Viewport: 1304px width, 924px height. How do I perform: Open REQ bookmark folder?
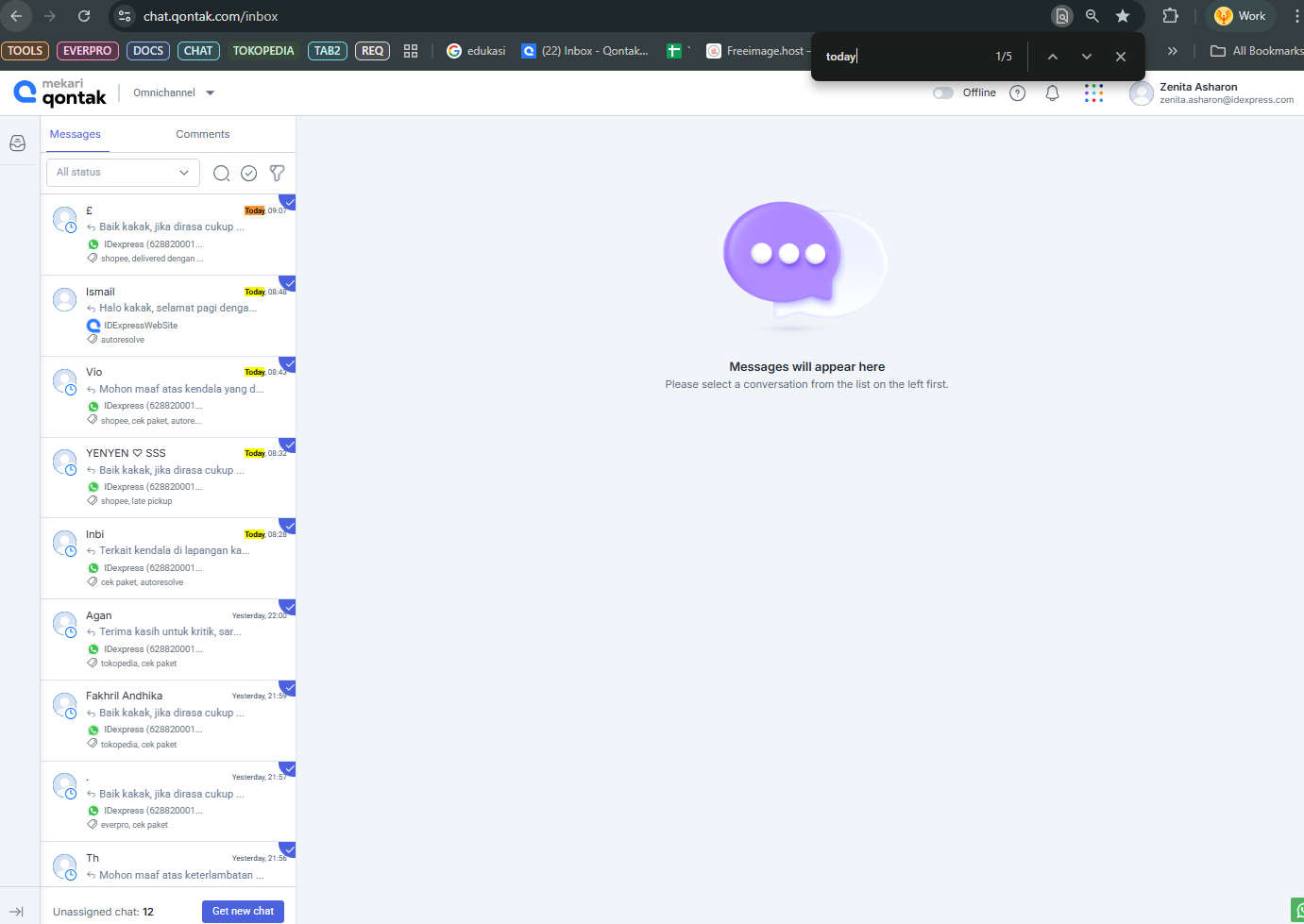(x=373, y=51)
